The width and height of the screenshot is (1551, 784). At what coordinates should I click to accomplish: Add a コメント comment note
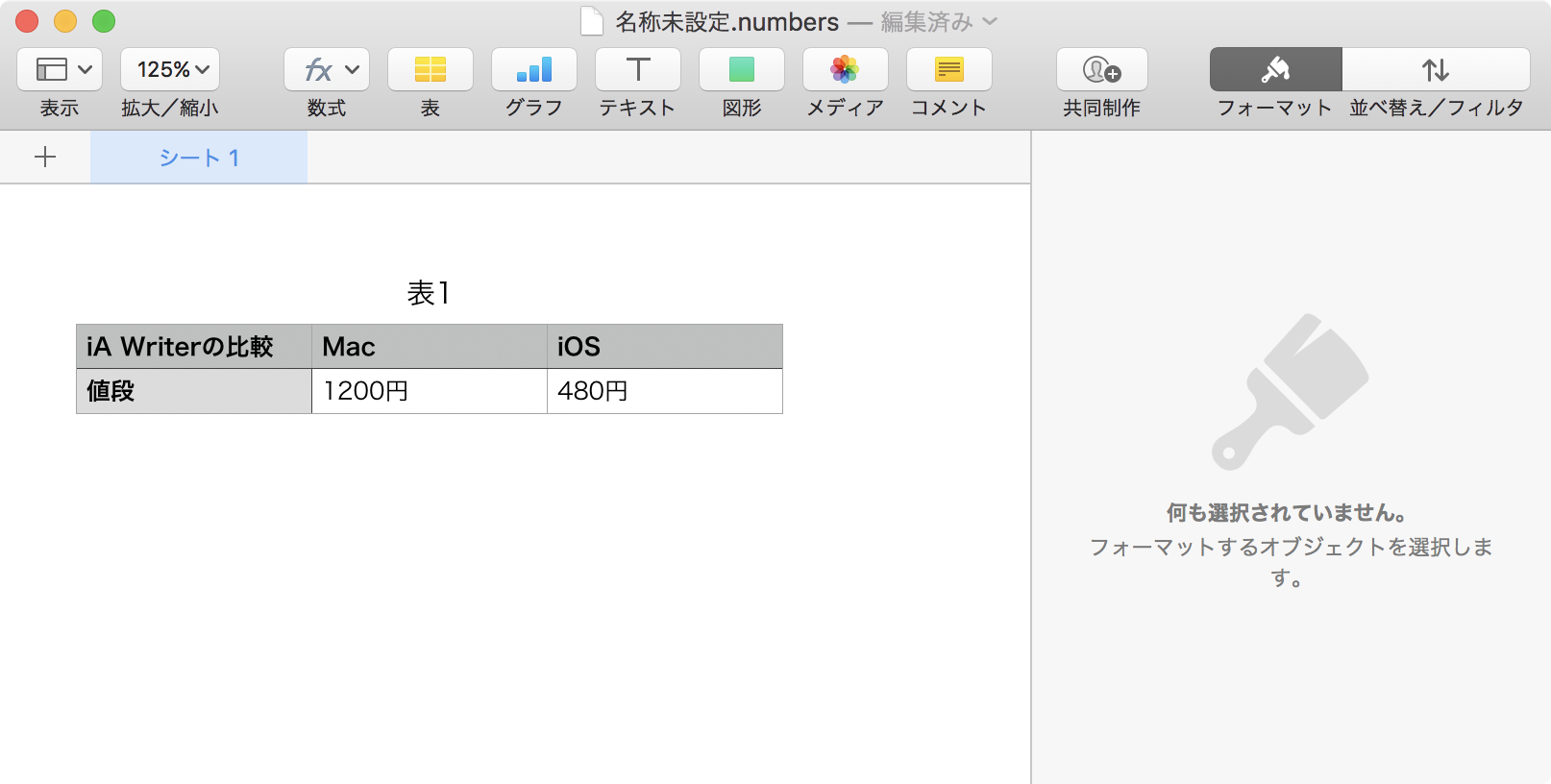949,70
